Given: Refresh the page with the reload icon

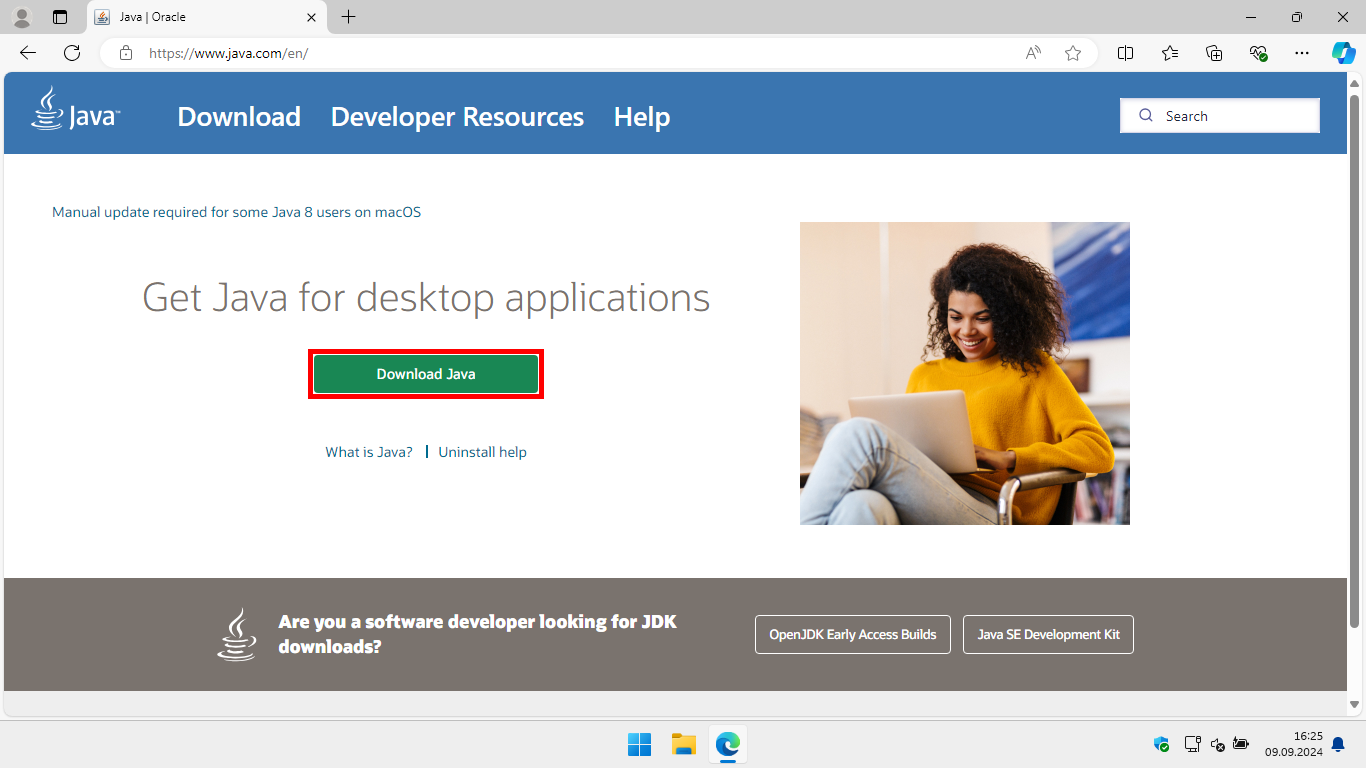Looking at the screenshot, I should click(72, 53).
